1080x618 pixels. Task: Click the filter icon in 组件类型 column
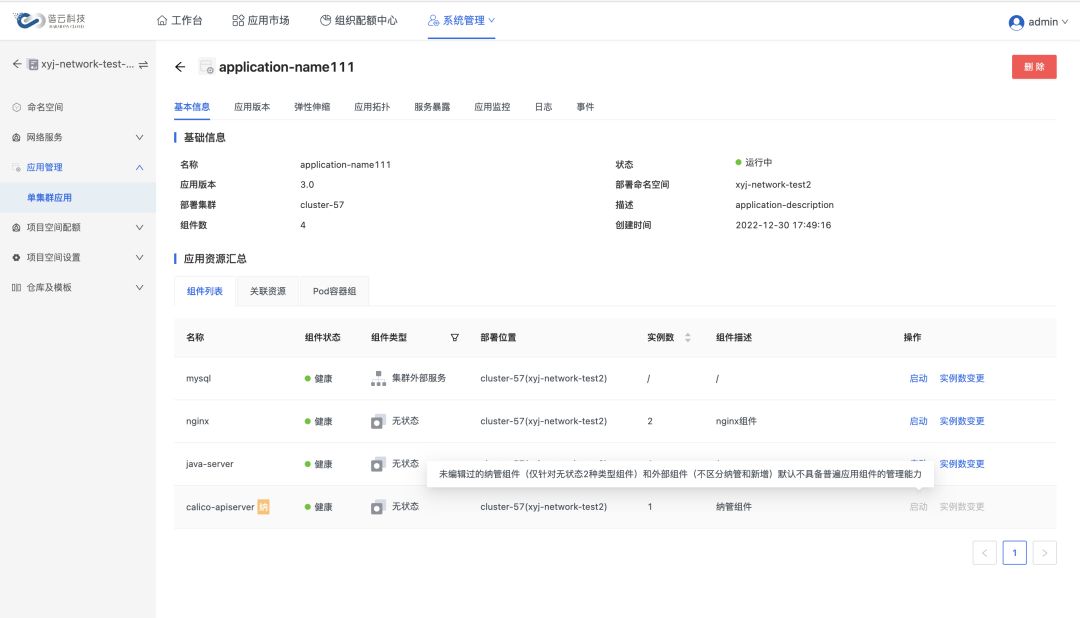455,338
